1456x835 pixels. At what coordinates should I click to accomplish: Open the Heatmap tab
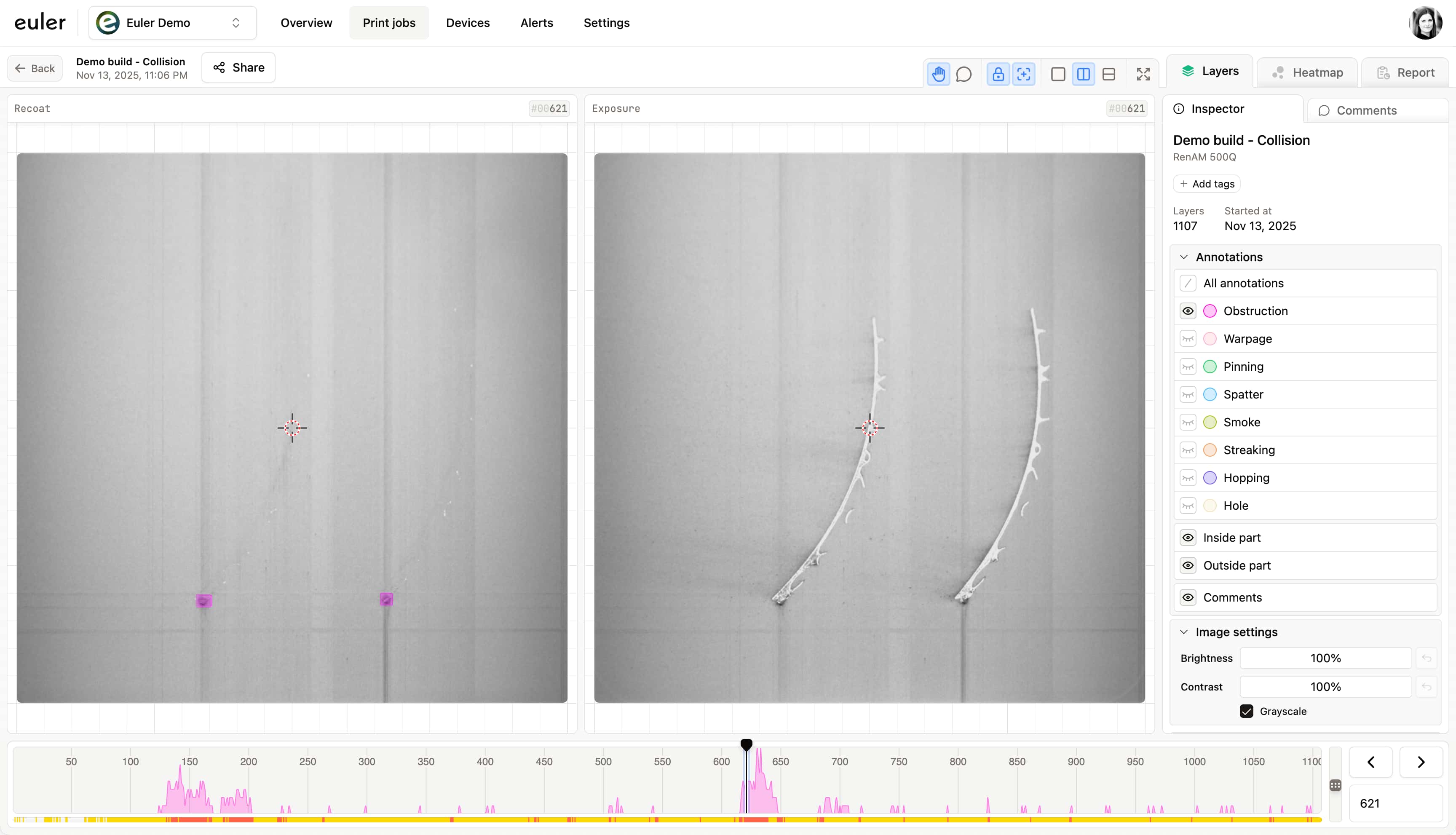coord(1307,72)
